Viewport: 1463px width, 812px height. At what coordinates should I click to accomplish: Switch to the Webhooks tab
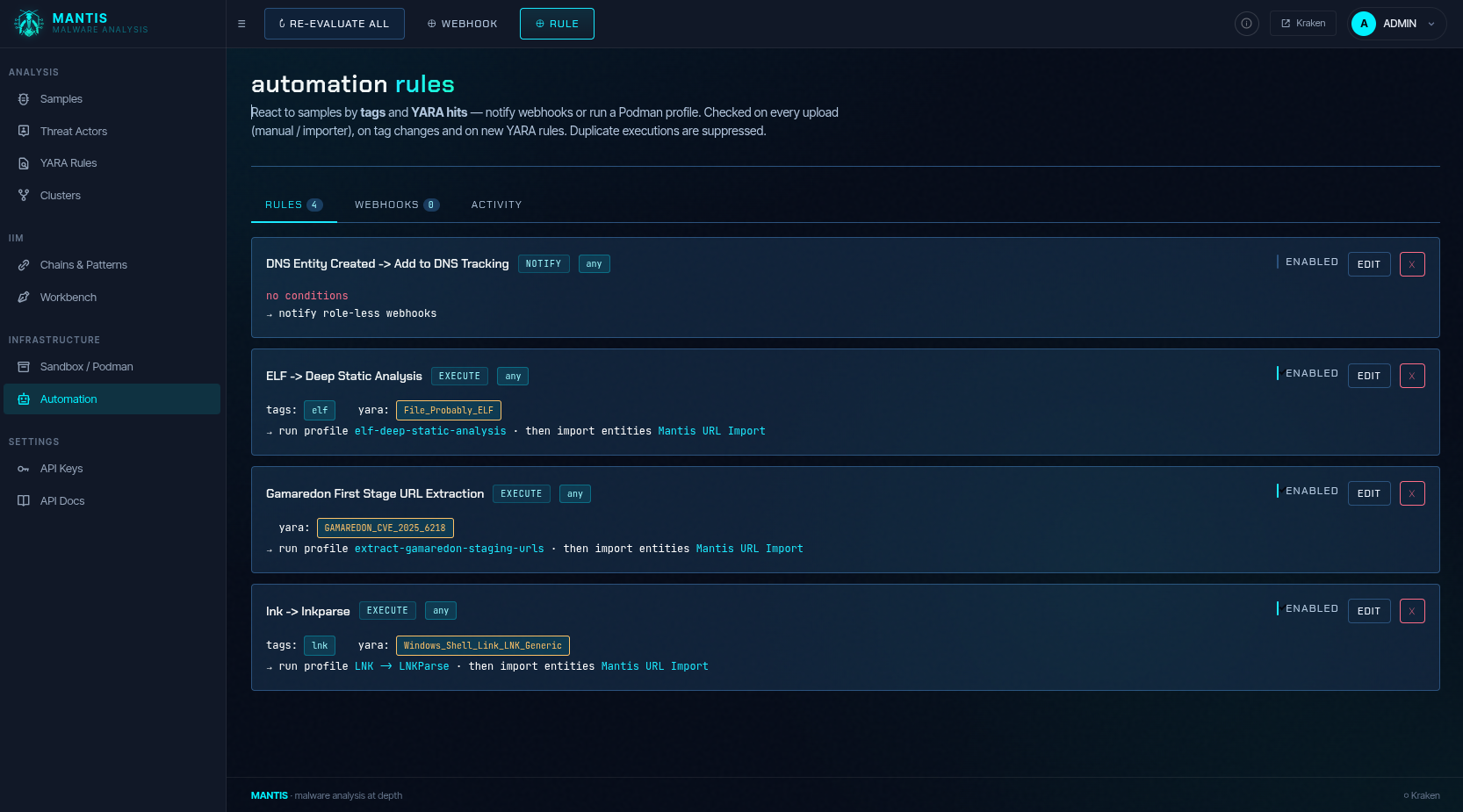pyautogui.click(x=396, y=205)
